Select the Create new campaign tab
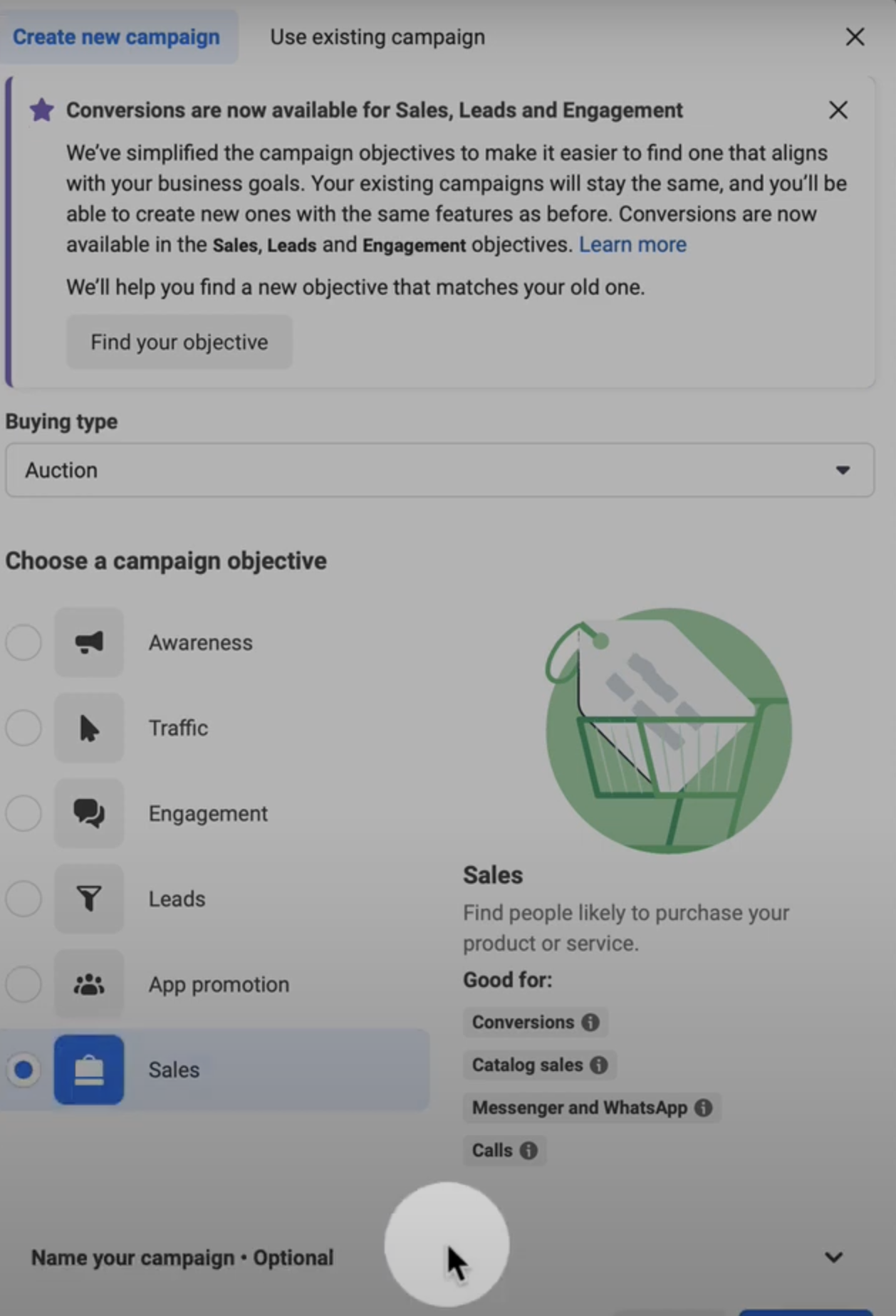 point(116,37)
